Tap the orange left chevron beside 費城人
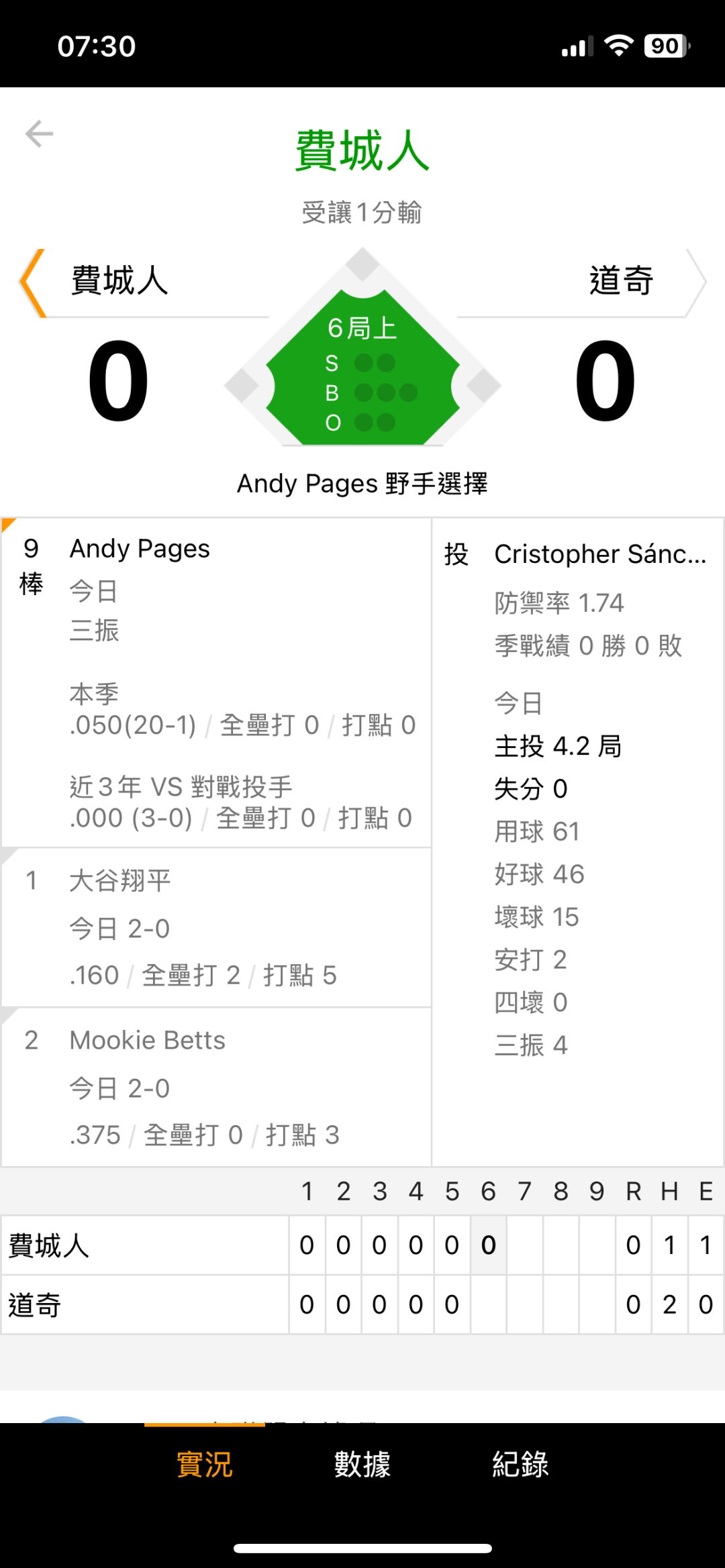Screen dimensions: 725x1568 pos(32,282)
